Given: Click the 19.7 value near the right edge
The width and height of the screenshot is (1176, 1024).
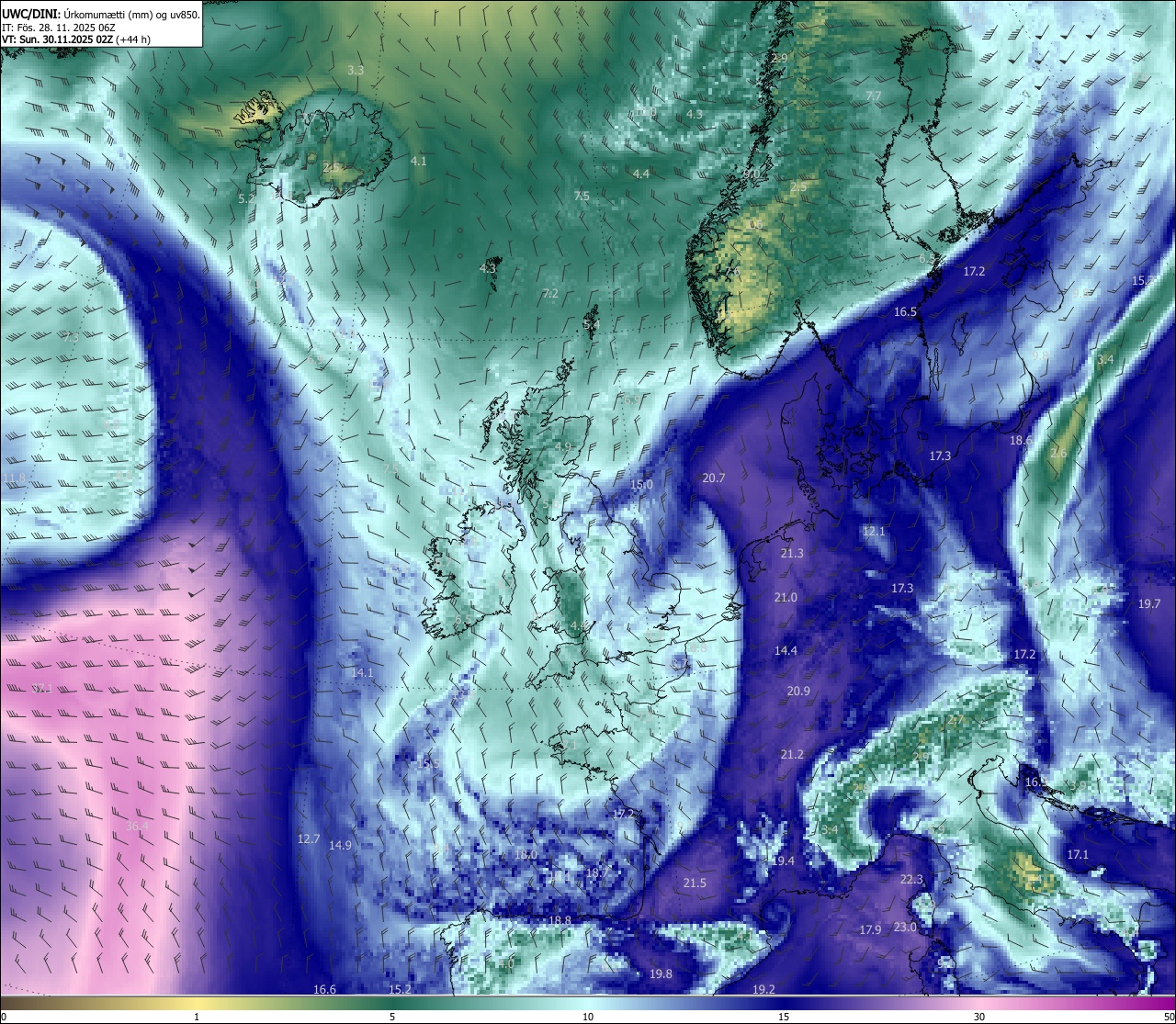Looking at the screenshot, I should click(1149, 604).
